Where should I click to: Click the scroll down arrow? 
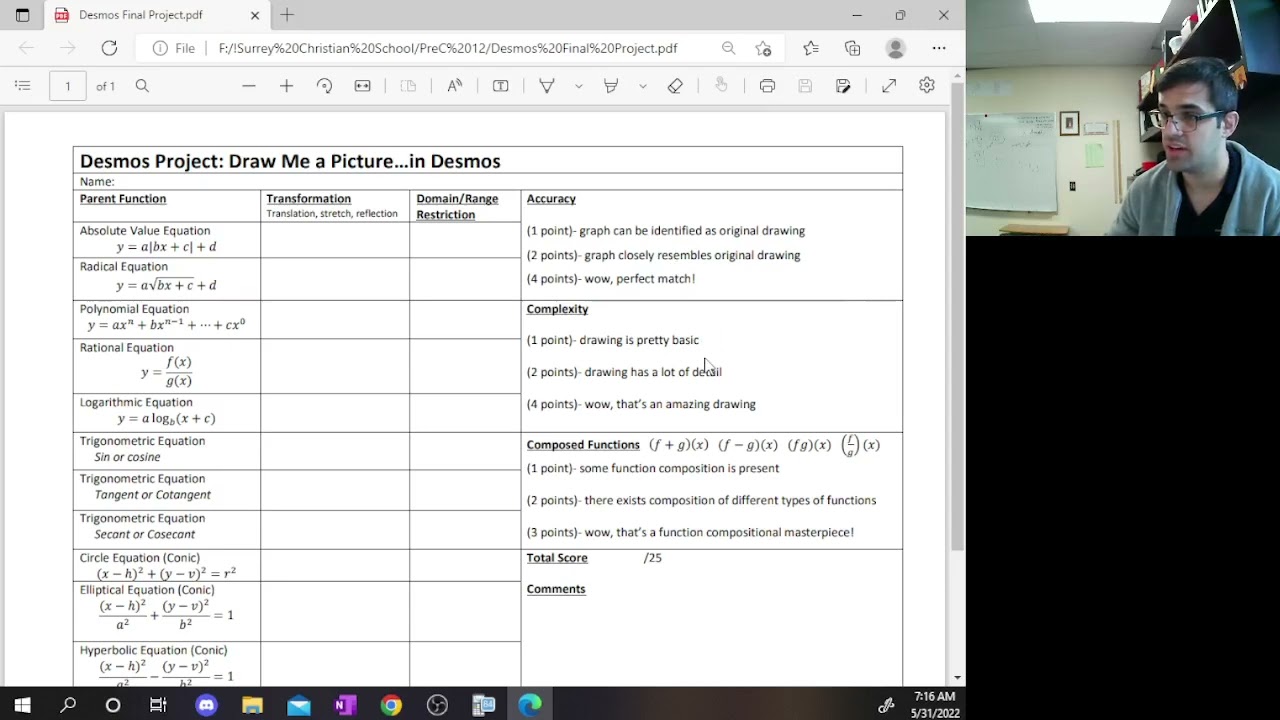click(x=957, y=678)
